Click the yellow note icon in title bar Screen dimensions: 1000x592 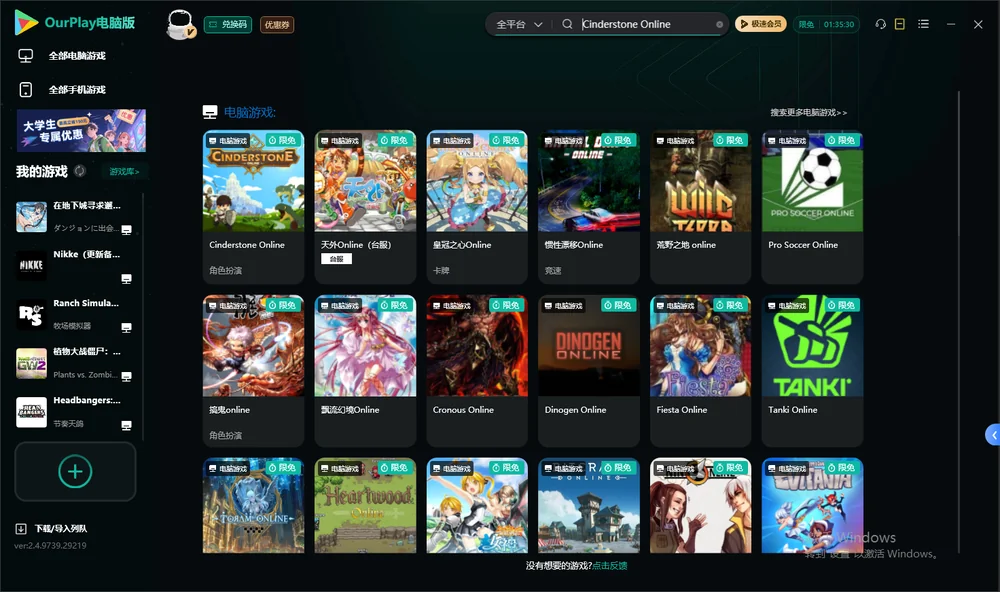coord(900,24)
